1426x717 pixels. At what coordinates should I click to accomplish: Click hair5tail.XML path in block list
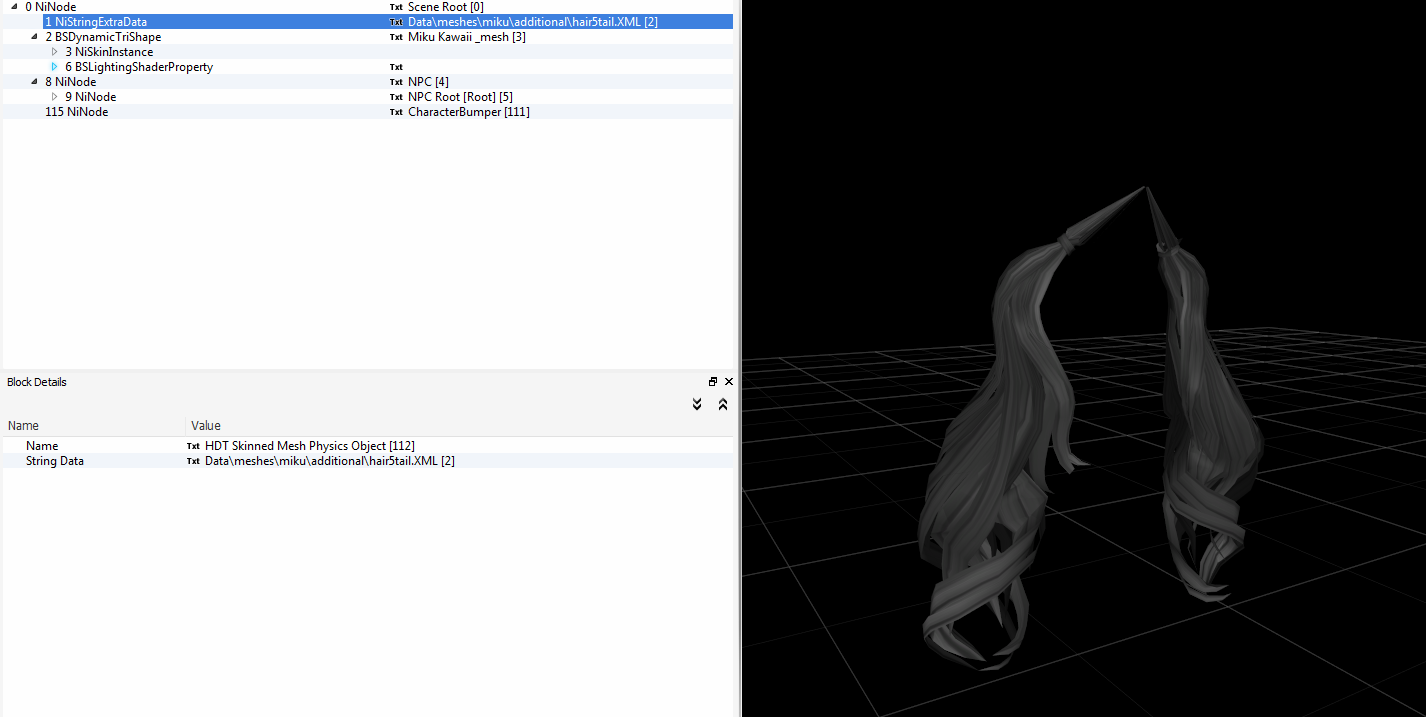[x=533, y=22]
